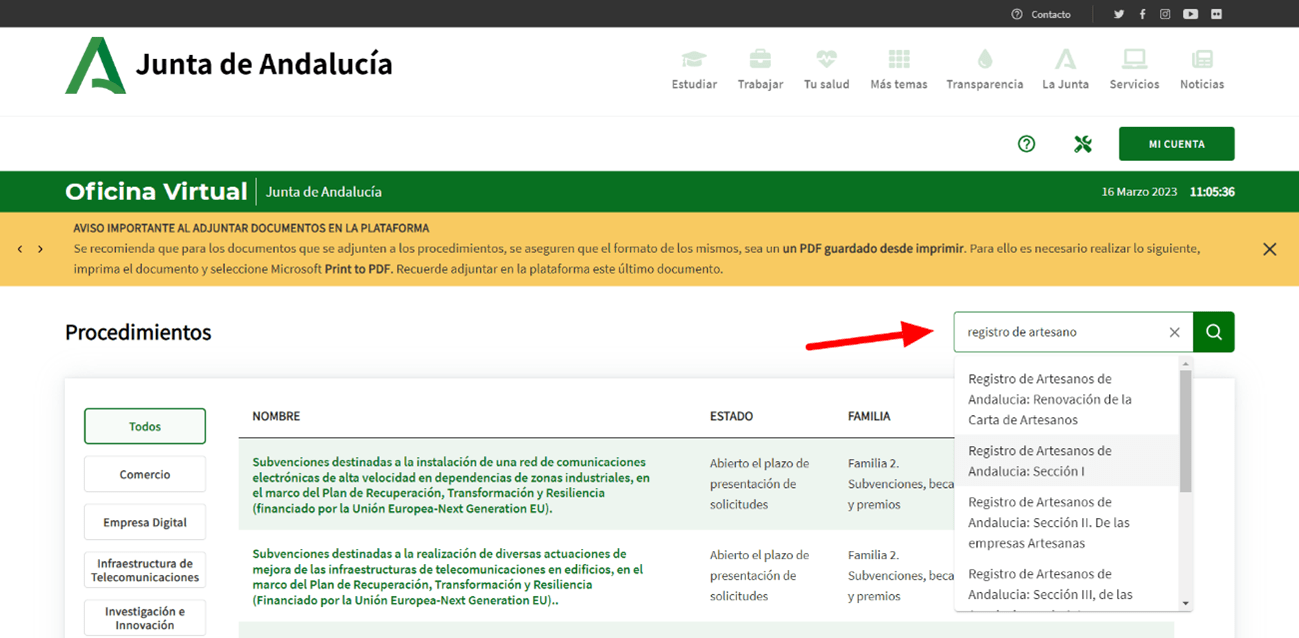This screenshot has width=1299, height=638.
Task: Select the Comercio category filter
Action: pos(145,474)
